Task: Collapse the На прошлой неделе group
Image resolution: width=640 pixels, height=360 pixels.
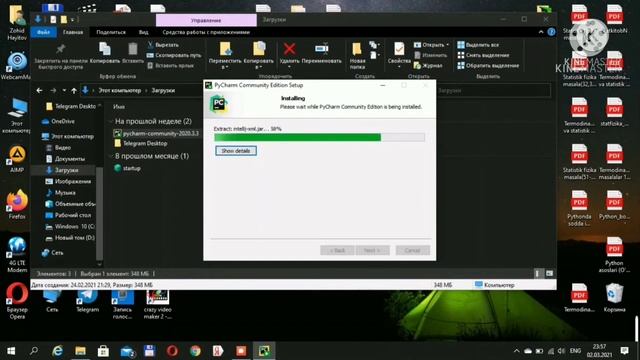Action: pyautogui.click(x=111, y=121)
